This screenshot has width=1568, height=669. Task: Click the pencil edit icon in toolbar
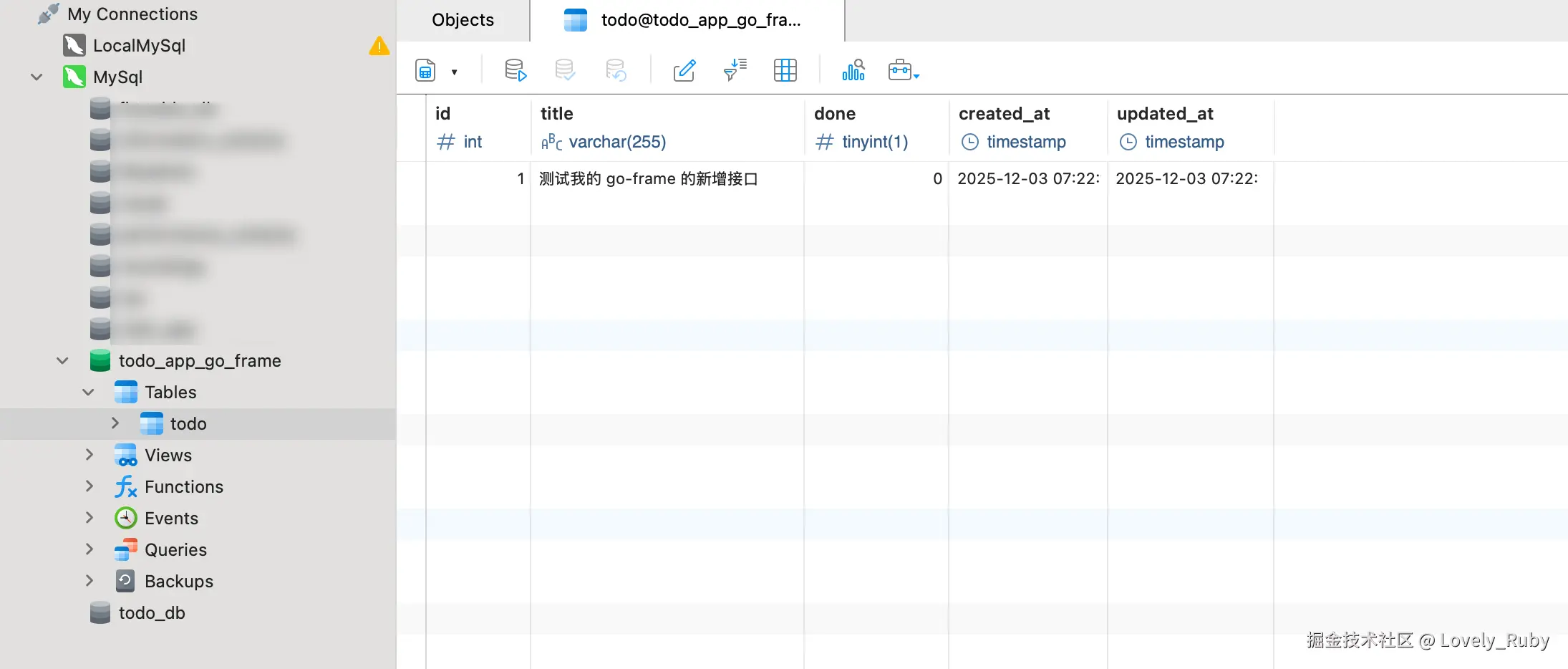pyautogui.click(x=684, y=70)
